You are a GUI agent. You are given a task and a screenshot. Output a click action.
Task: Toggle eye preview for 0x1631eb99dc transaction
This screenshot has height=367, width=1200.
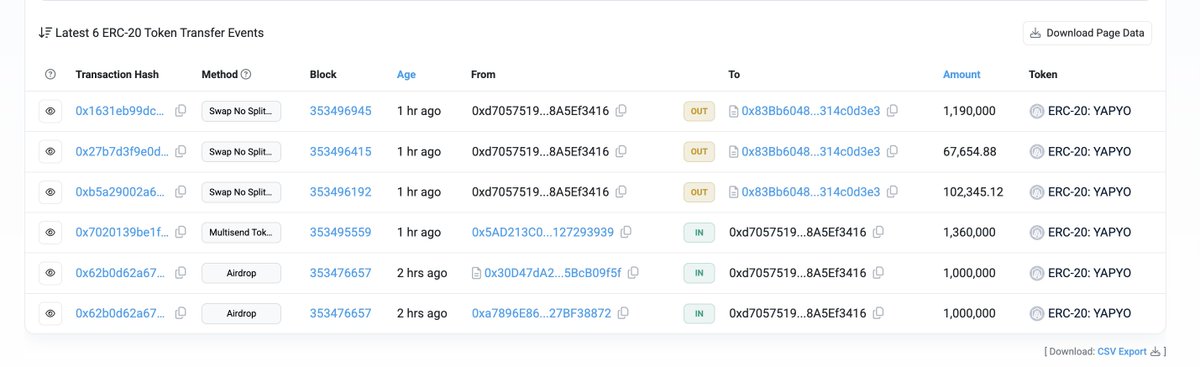tap(51, 111)
